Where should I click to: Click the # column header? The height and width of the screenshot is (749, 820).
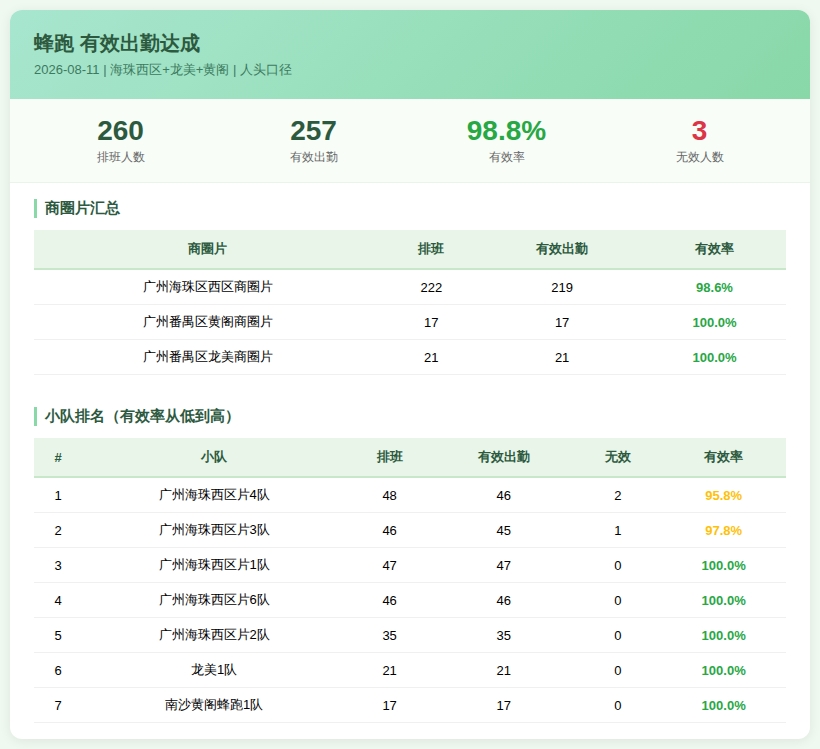pyautogui.click(x=58, y=458)
